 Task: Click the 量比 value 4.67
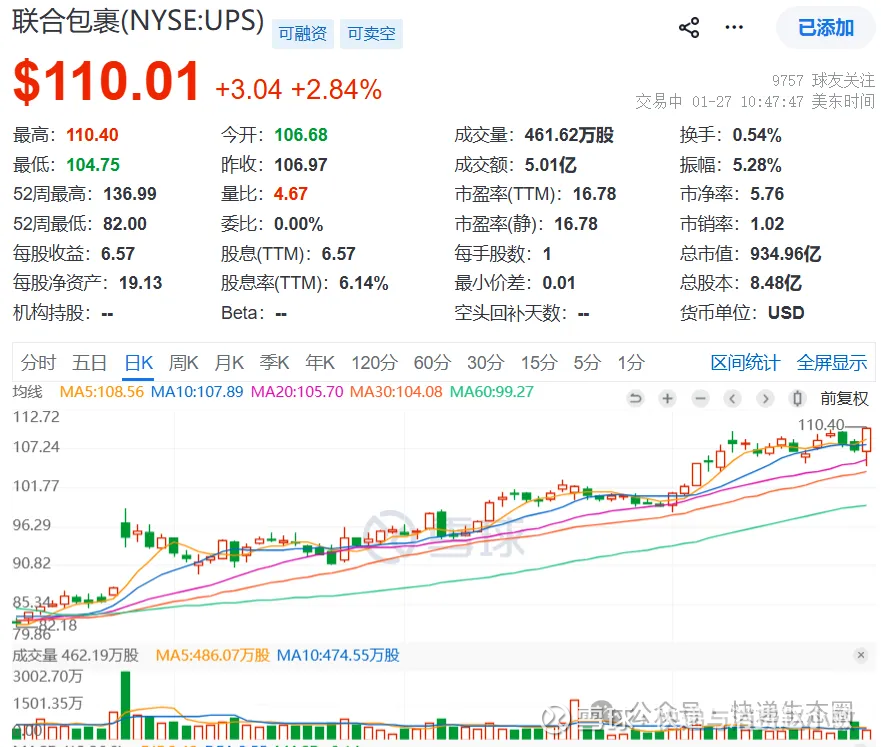tap(290, 194)
